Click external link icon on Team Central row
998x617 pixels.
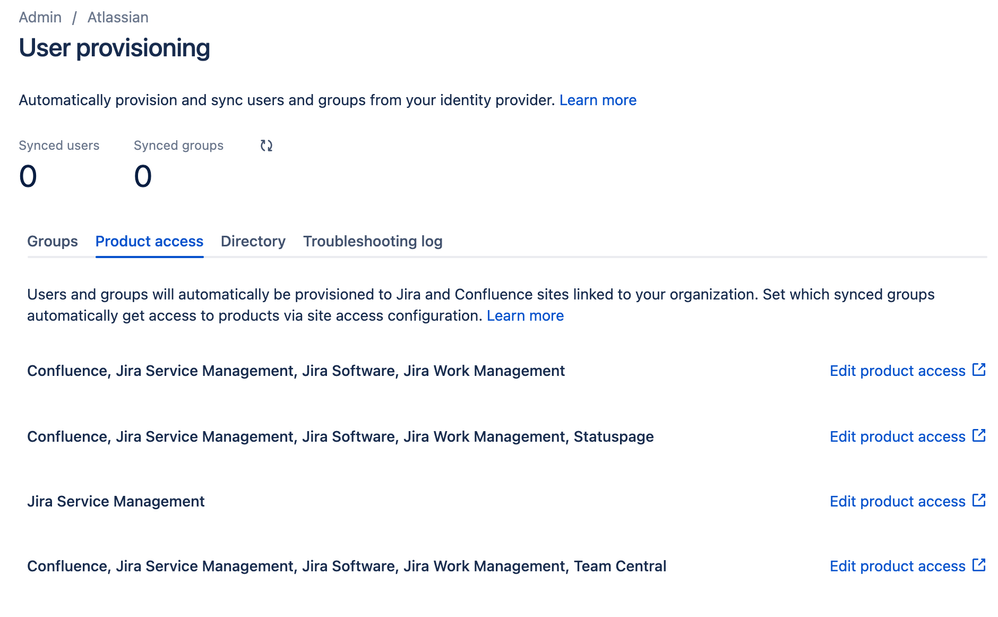coord(979,565)
